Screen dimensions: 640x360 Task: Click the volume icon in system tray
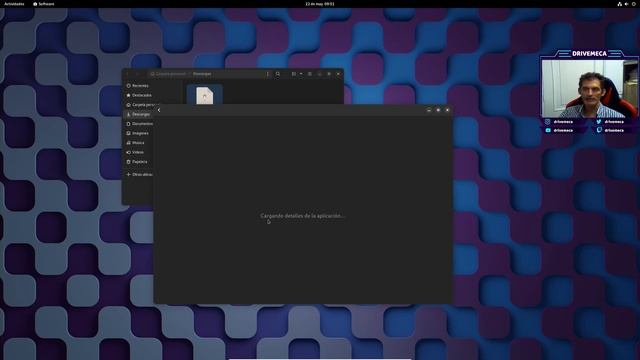point(626,4)
